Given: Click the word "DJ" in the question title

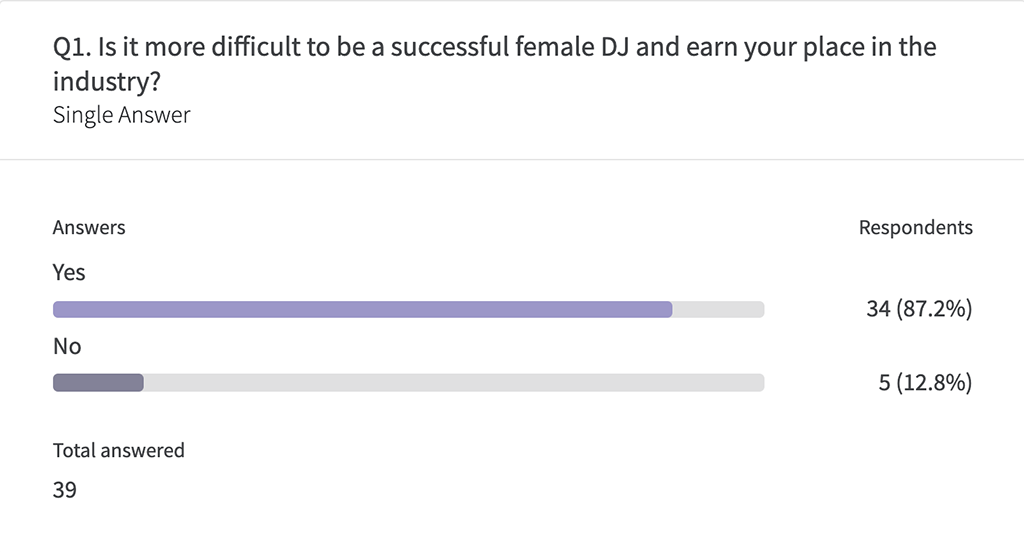Looking at the screenshot, I should [x=614, y=47].
